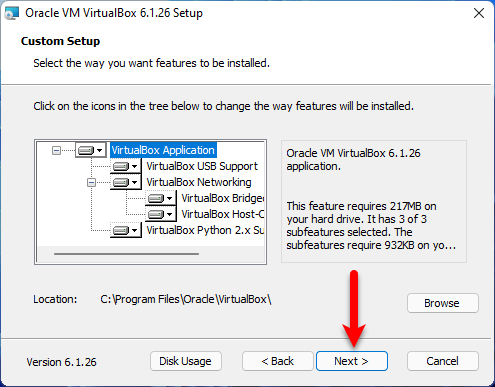Click the Browse button

click(x=442, y=303)
